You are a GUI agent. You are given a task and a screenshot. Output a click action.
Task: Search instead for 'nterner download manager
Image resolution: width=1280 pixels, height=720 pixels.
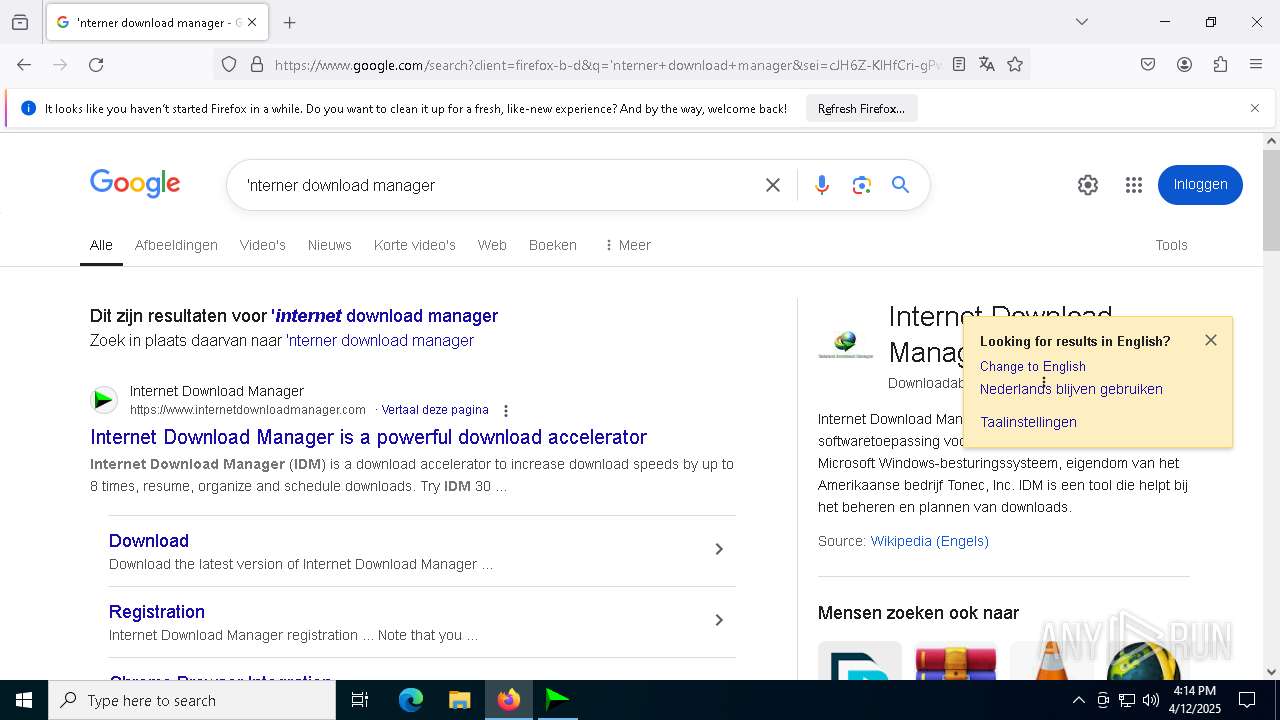point(380,341)
